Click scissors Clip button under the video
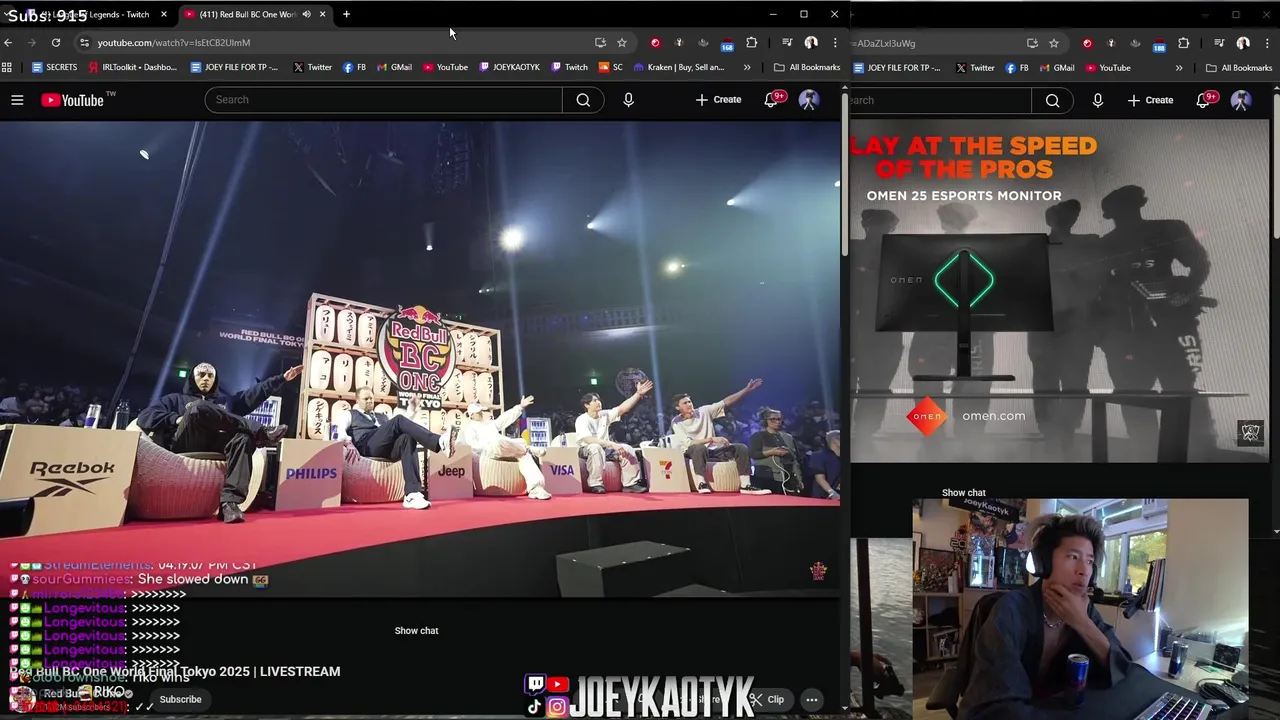1280x720 pixels. click(768, 700)
